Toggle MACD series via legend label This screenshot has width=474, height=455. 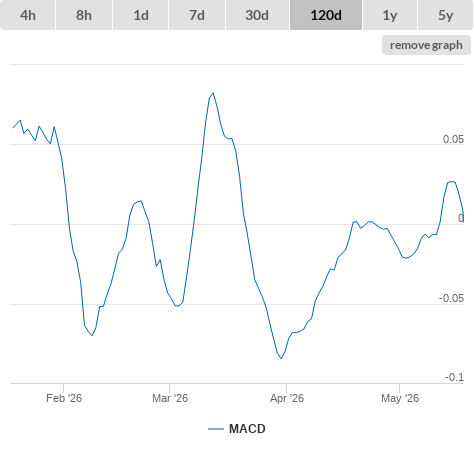pos(247,429)
